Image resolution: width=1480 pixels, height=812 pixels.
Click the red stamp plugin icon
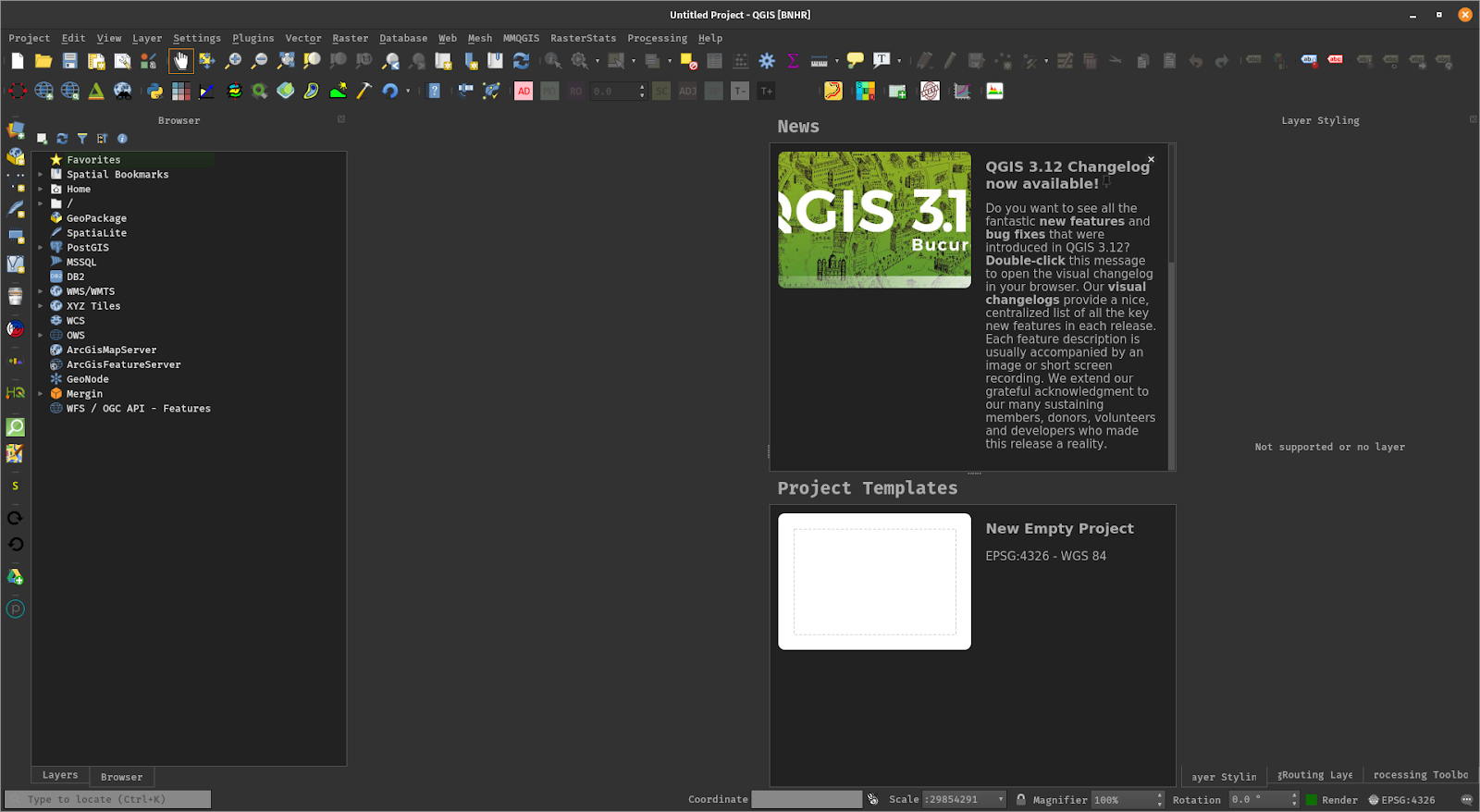[x=930, y=91]
